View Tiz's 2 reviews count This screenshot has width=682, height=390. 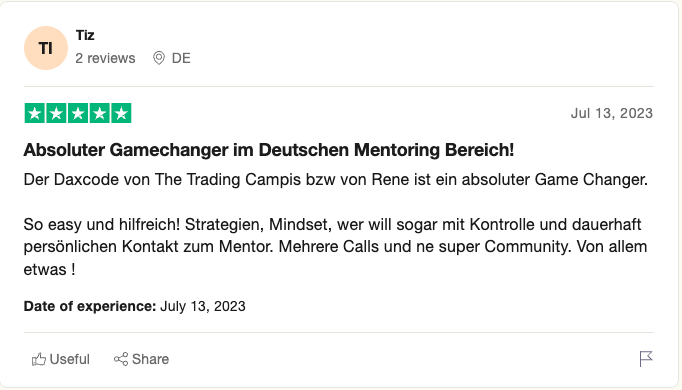pos(105,58)
